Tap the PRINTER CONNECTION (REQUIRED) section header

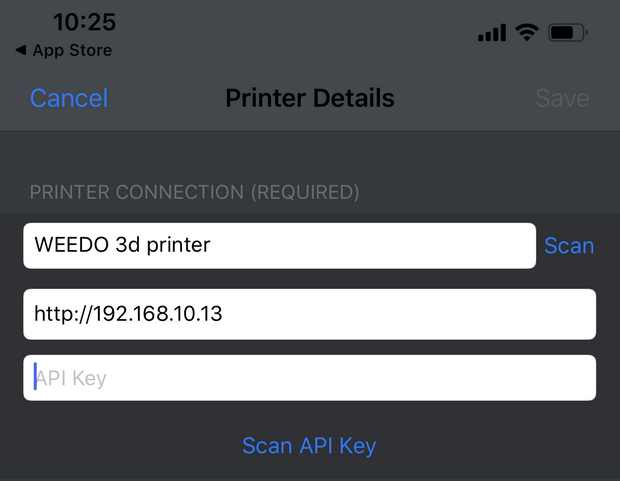(195, 192)
